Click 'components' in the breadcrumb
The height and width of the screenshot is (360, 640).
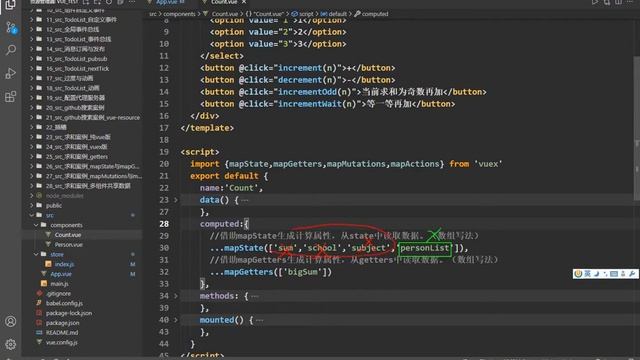(179, 14)
